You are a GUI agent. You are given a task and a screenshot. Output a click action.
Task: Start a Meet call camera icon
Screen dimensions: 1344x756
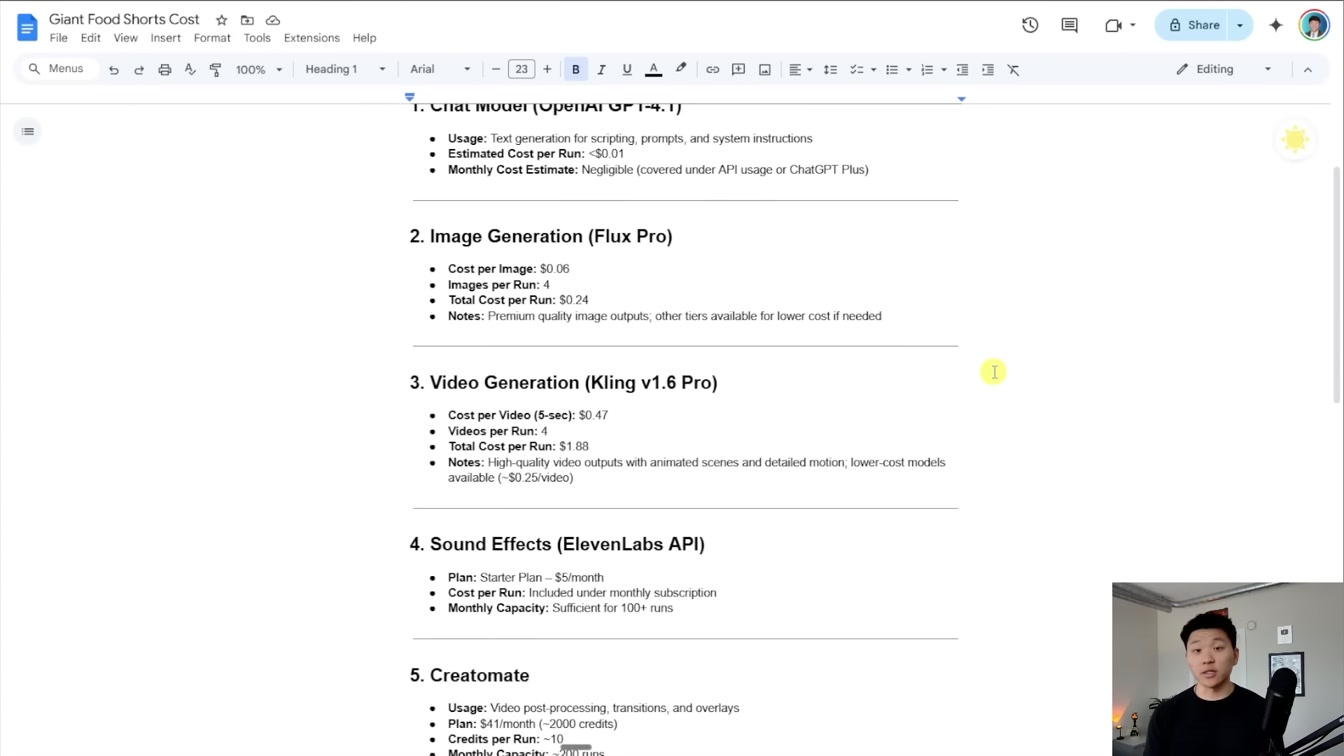pos(1113,25)
